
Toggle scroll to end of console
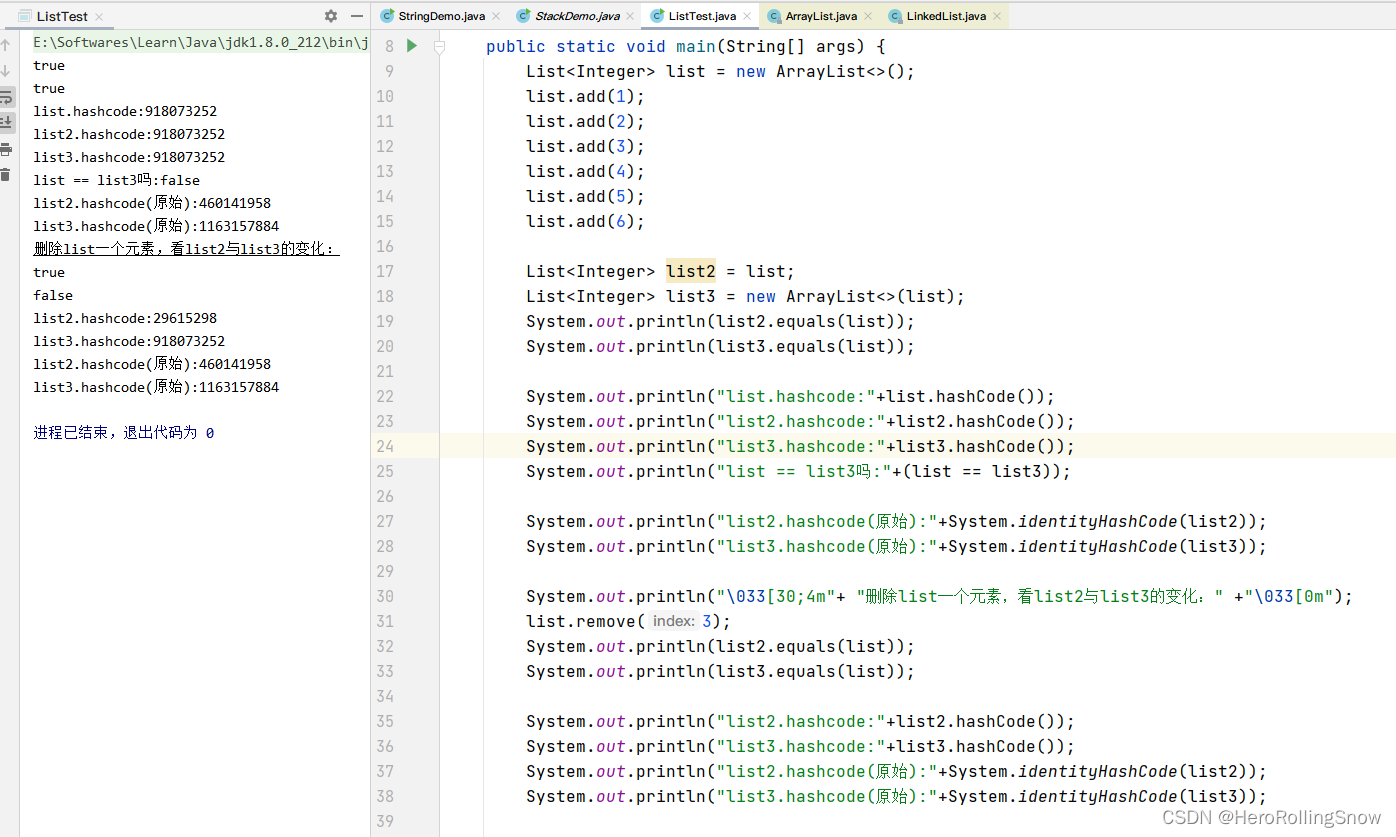(x=6, y=123)
